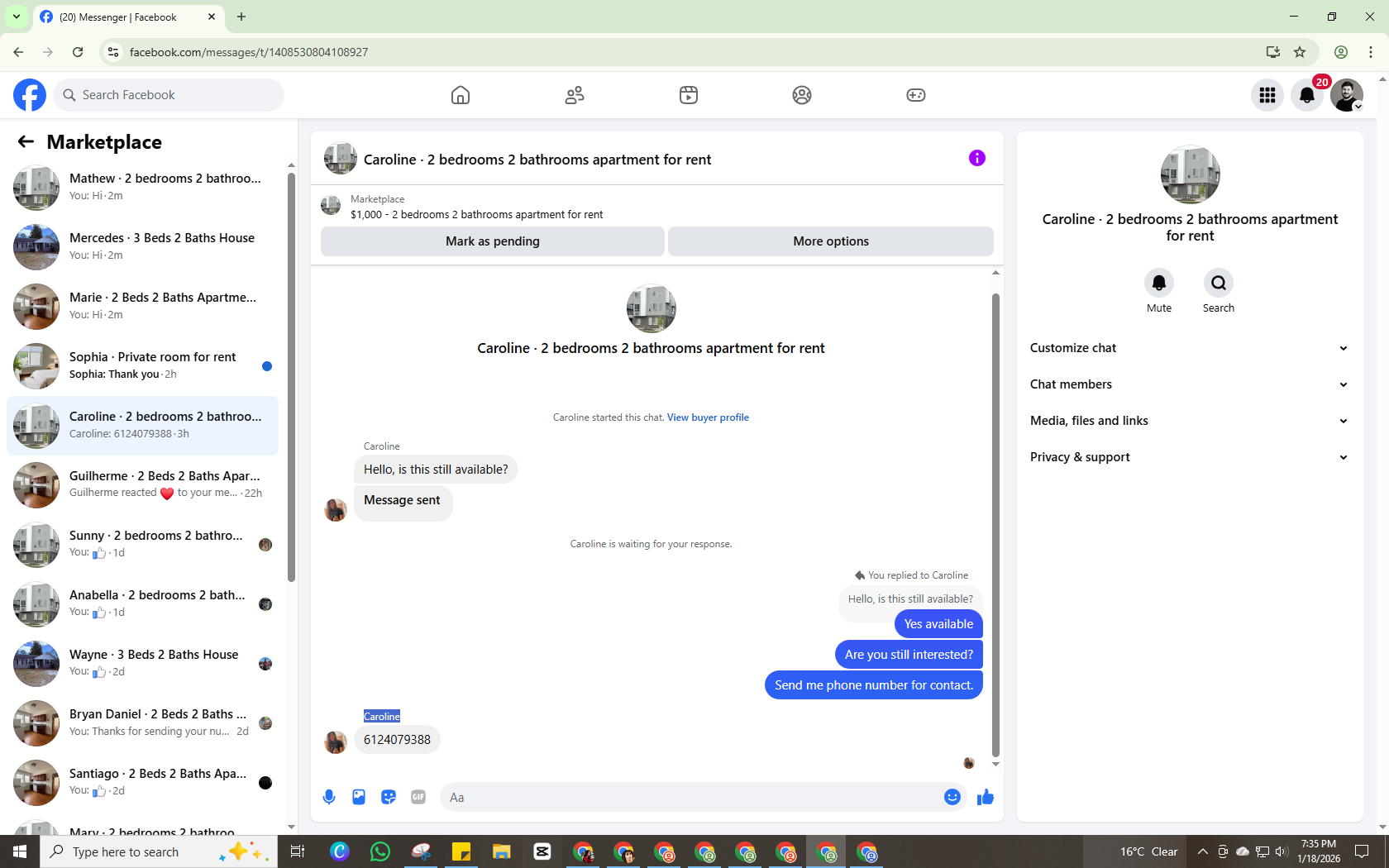This screenshot has width=1389, height=868.
Task: Mute this conversation bell icon
Action: coord(1159,284)
